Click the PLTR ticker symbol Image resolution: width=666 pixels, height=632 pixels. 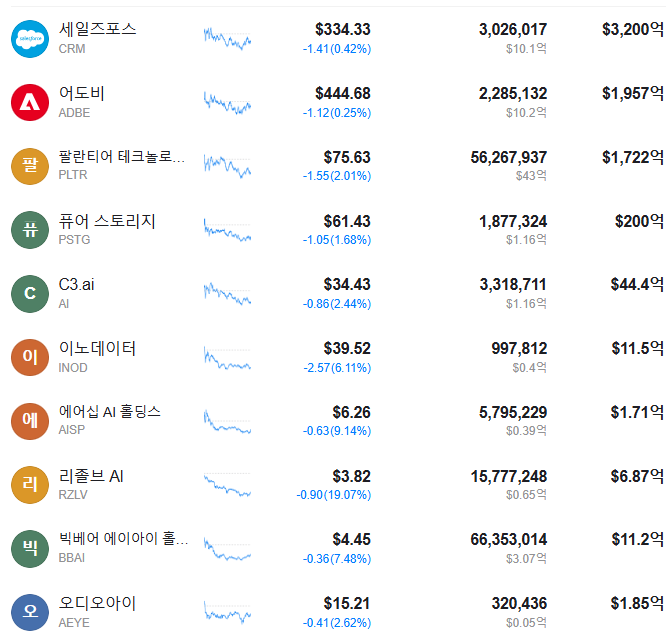tap(73, 175)
